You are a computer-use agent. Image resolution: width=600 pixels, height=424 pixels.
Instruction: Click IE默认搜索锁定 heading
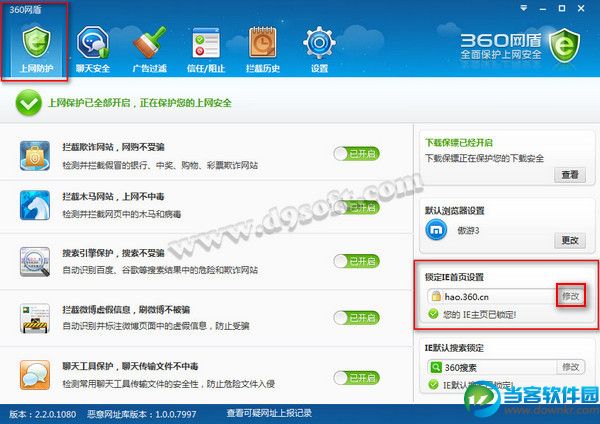[x=455, y=348]
